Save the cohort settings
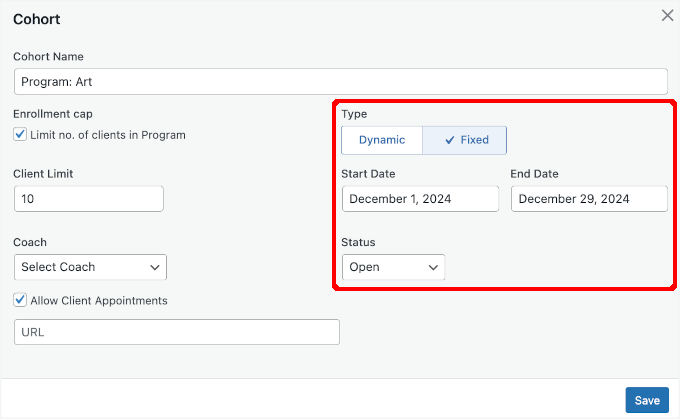Viewport: 680px width, 419px height. tap(647, 400)
